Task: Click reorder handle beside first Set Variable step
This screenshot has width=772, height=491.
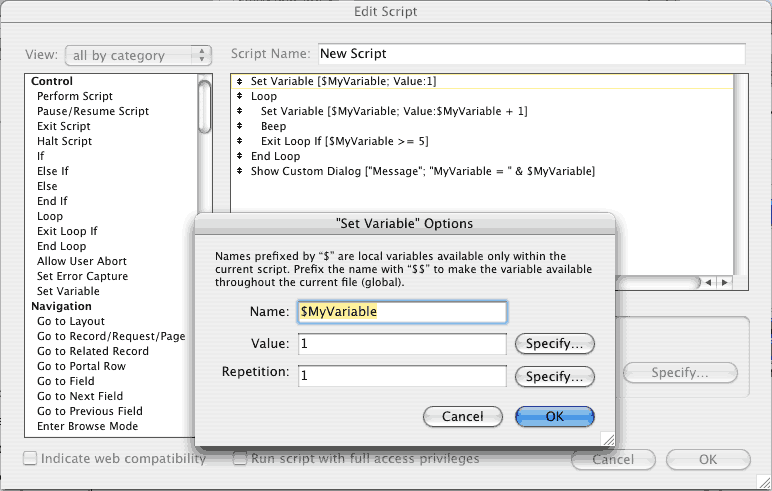Action: (x=239, y=81)
